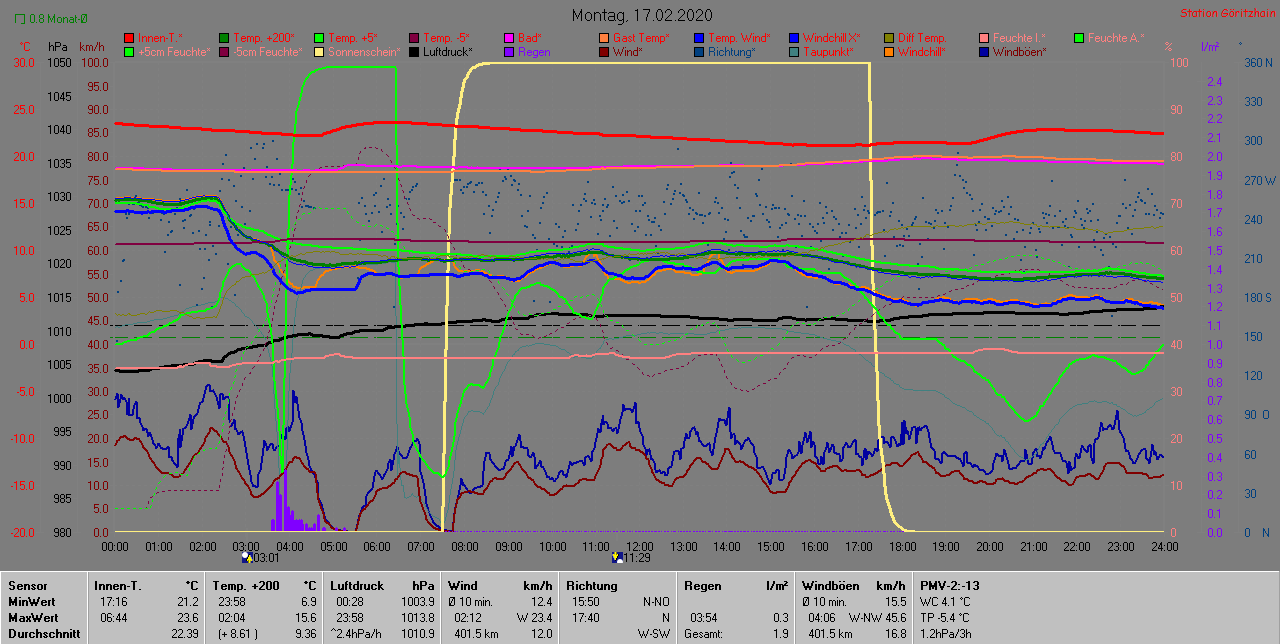Select the Sonnenschein legend label

pyautogui.click(x=364, y=51)
